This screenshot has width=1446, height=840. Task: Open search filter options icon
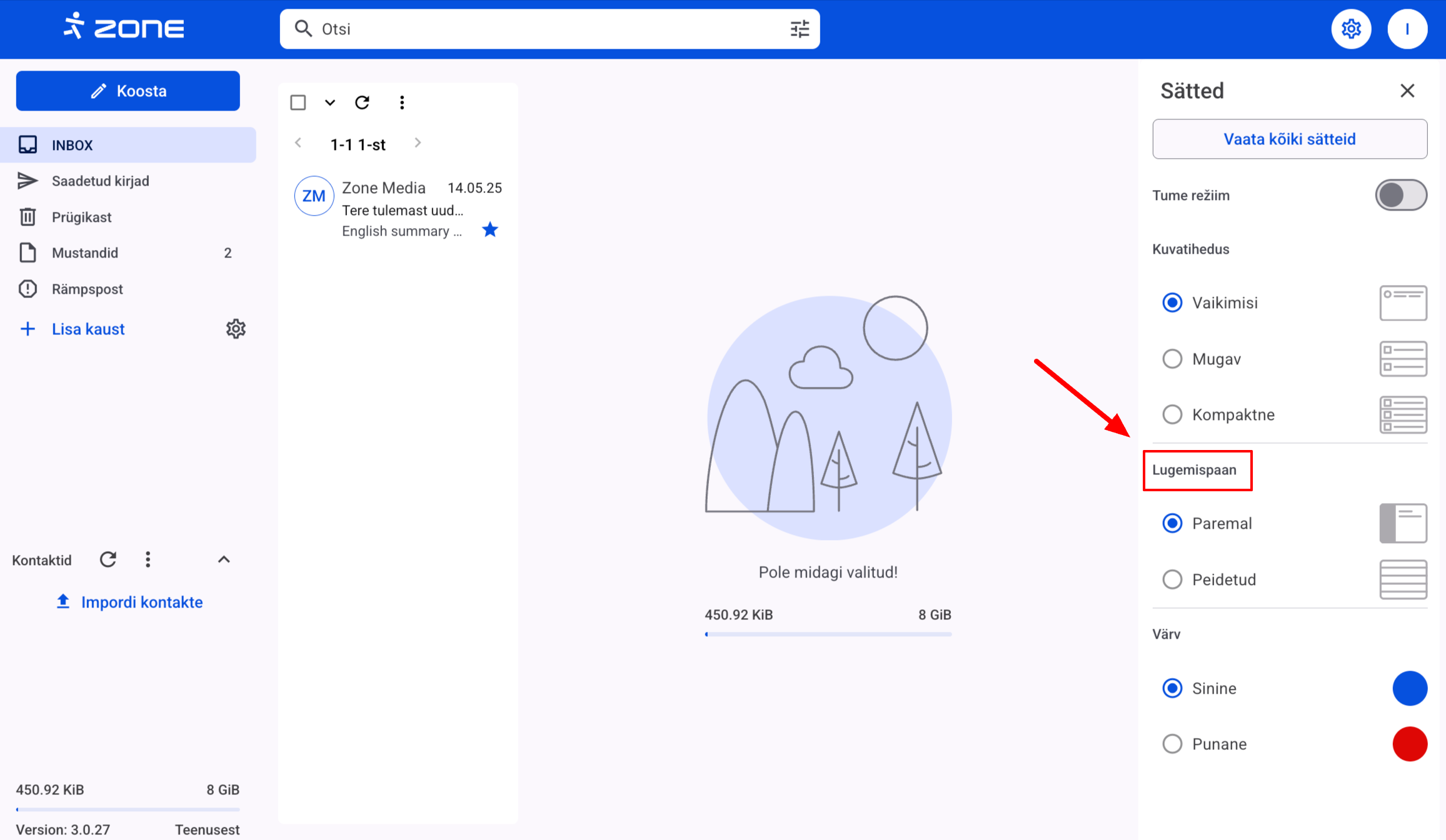(x=800, y=29)
